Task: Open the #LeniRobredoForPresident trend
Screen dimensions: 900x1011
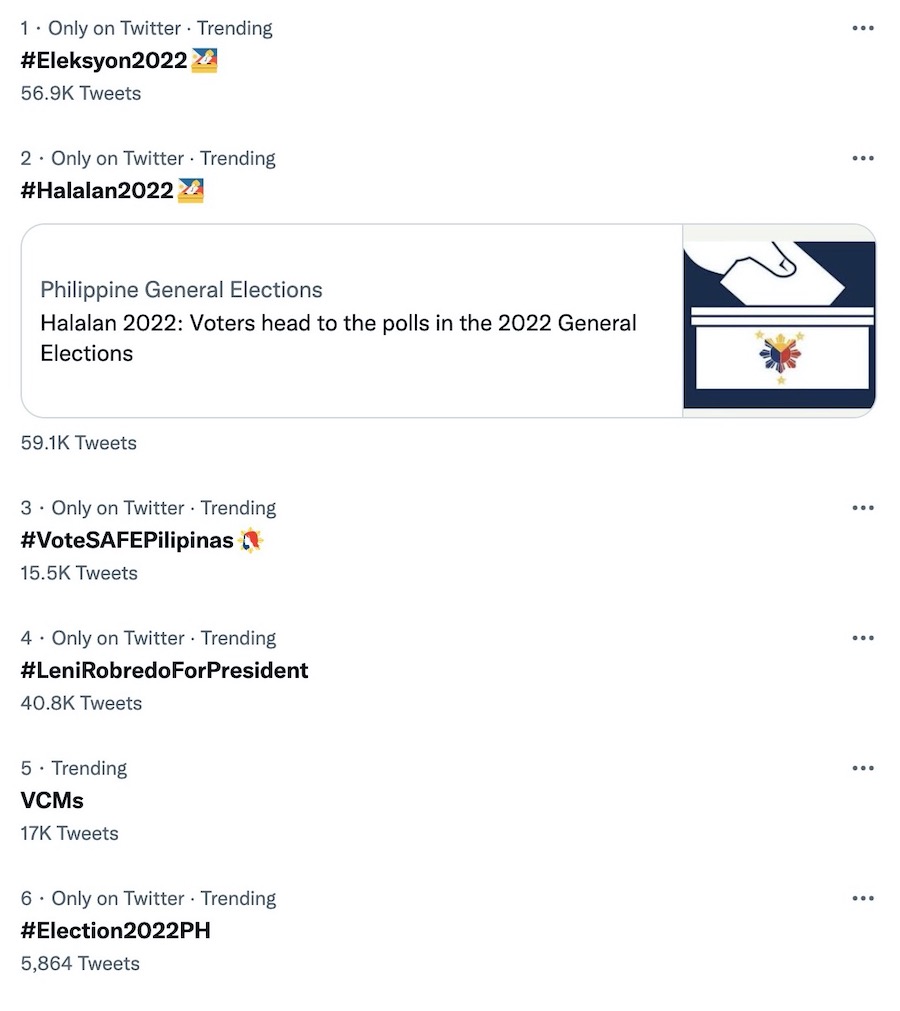Action: [165, 670]
